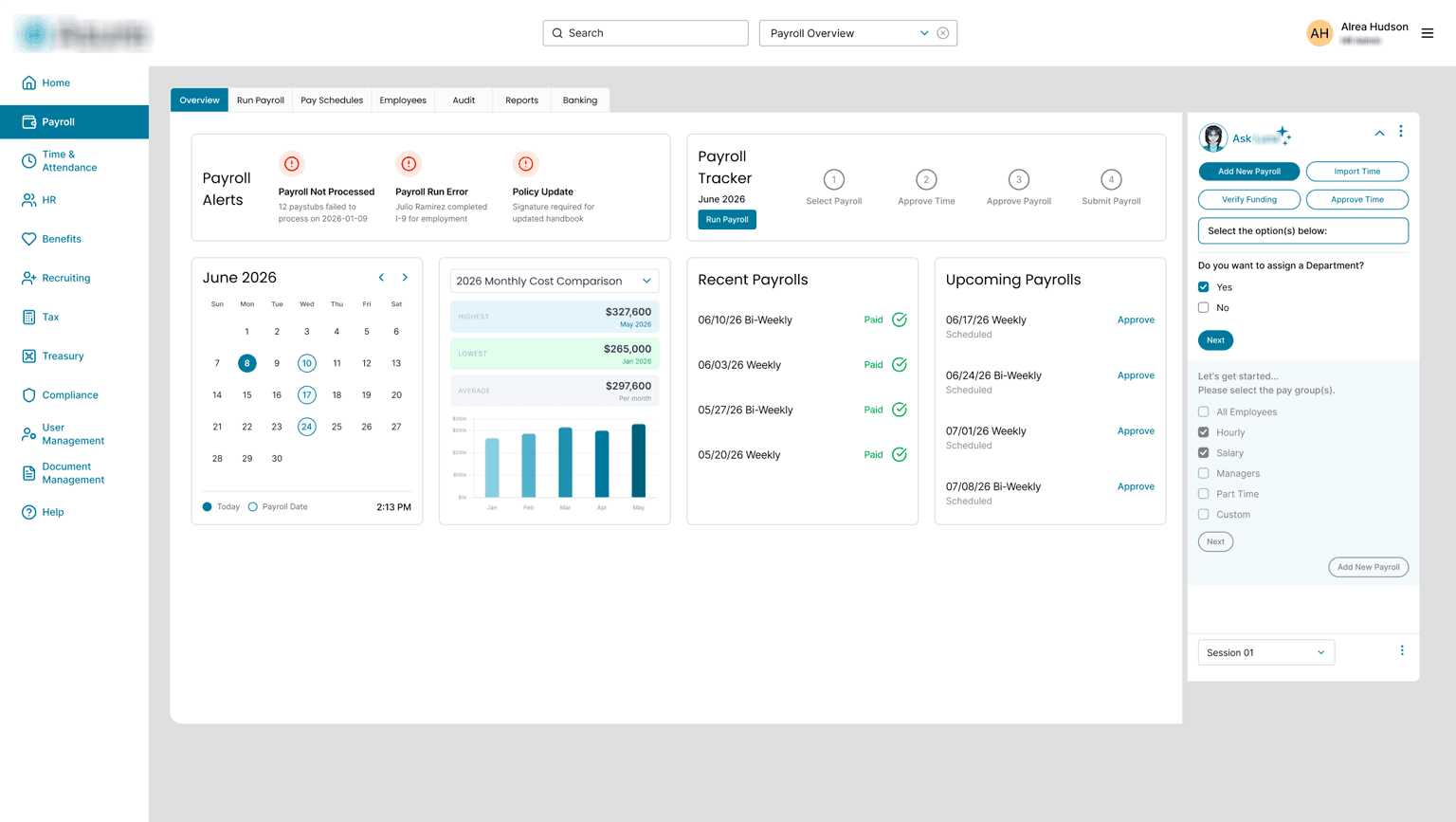This screenshot has width=1456, height=822.
Task: Open the Treasury sidebar icon
Action: coord(28,356)
